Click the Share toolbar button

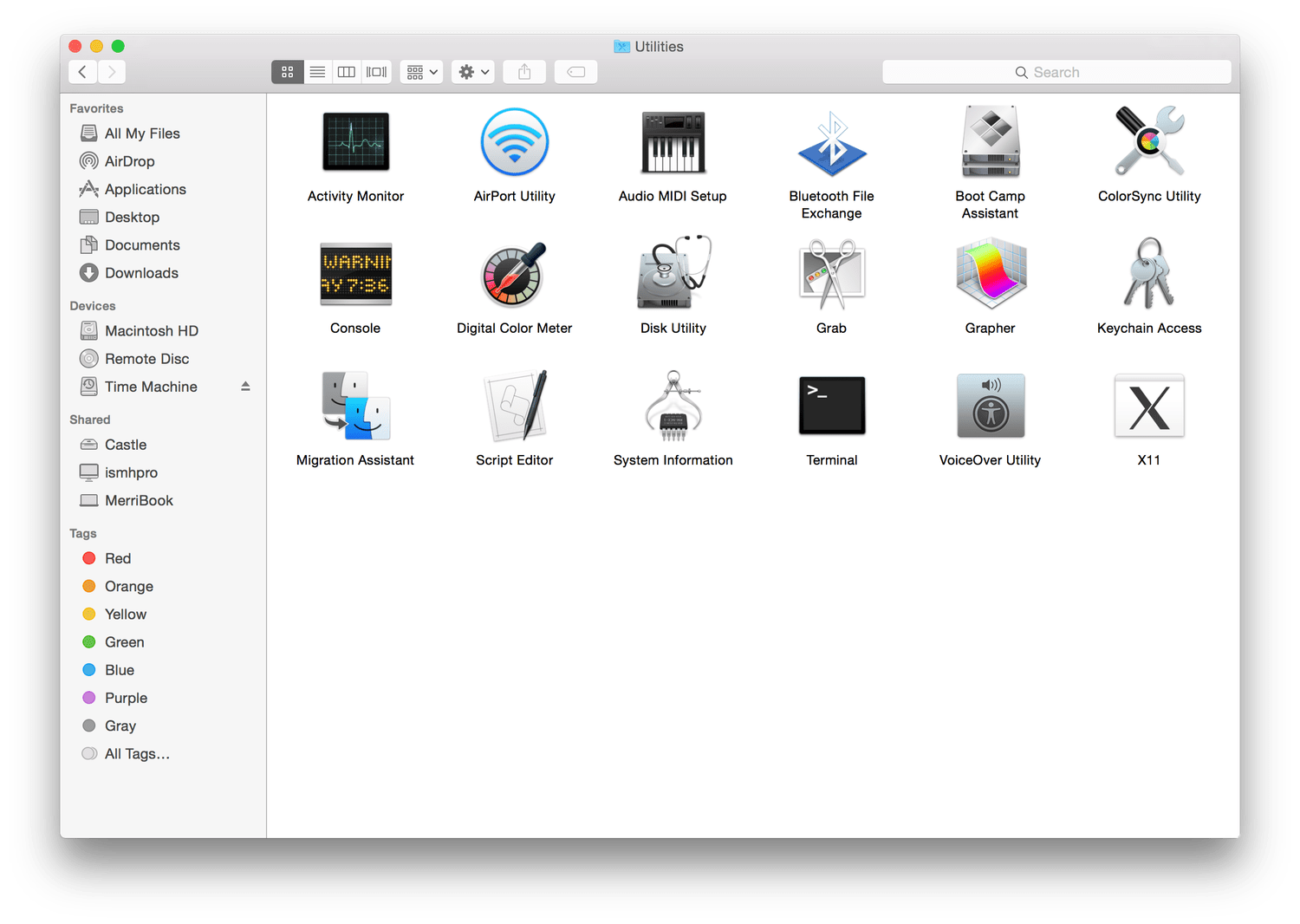524,72
